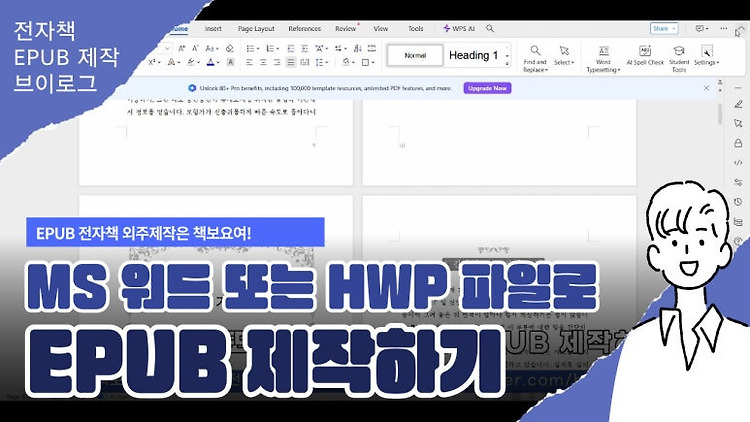
Task: Click the three-dots more options icon
Action: [x=724, y=29]
